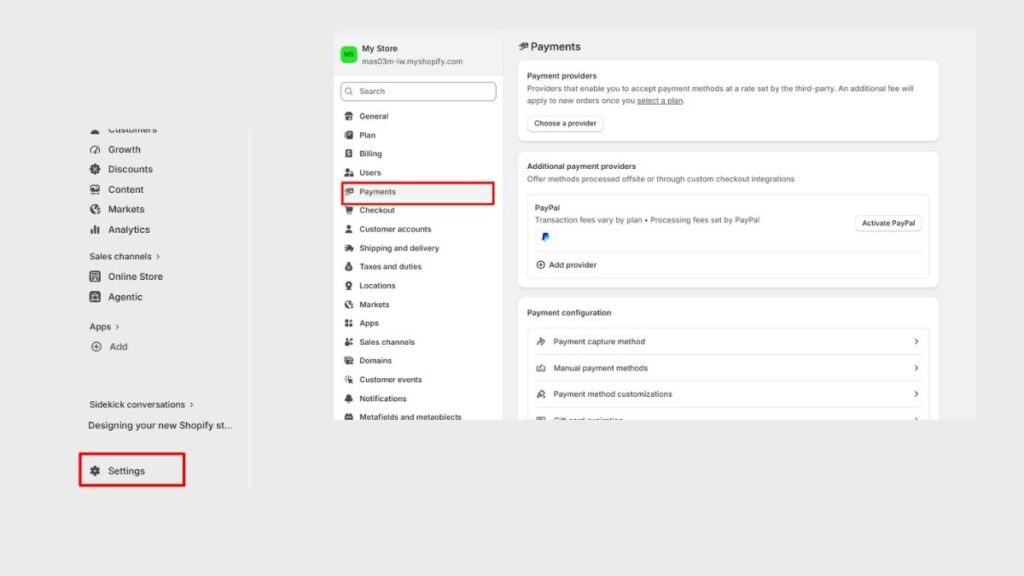This screenshot has width=1024, height=576.
Task: Click the Add provider button
Action: 566,265
